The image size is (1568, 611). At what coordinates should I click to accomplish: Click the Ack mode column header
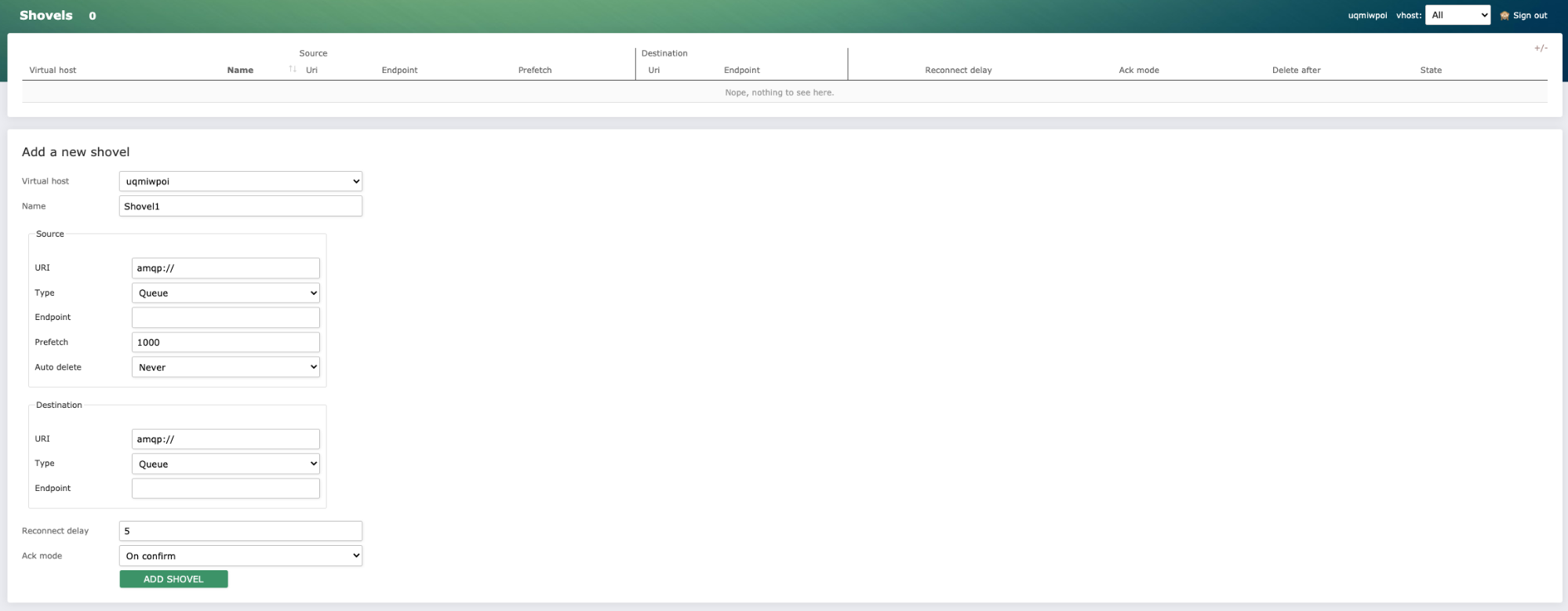pos(1139,71)
